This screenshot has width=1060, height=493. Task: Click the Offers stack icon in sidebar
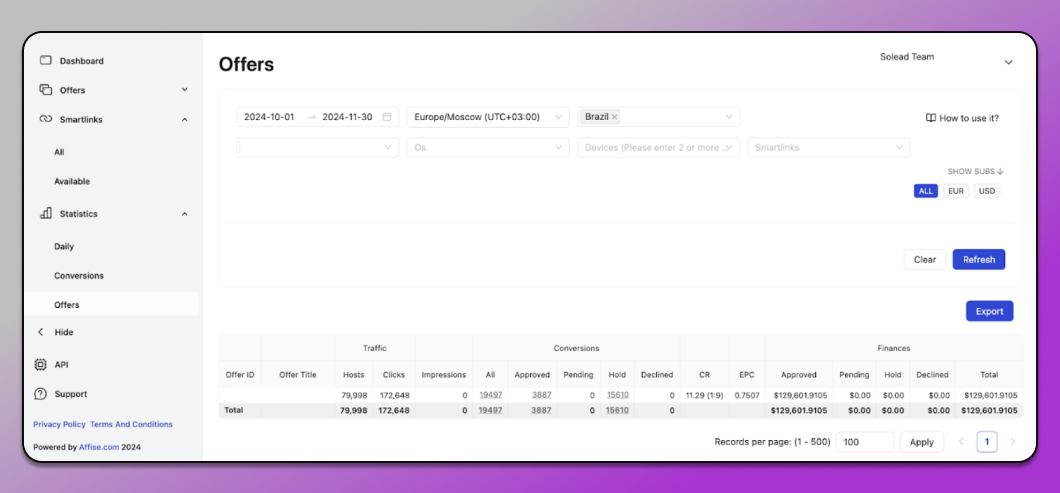[44, 90]
